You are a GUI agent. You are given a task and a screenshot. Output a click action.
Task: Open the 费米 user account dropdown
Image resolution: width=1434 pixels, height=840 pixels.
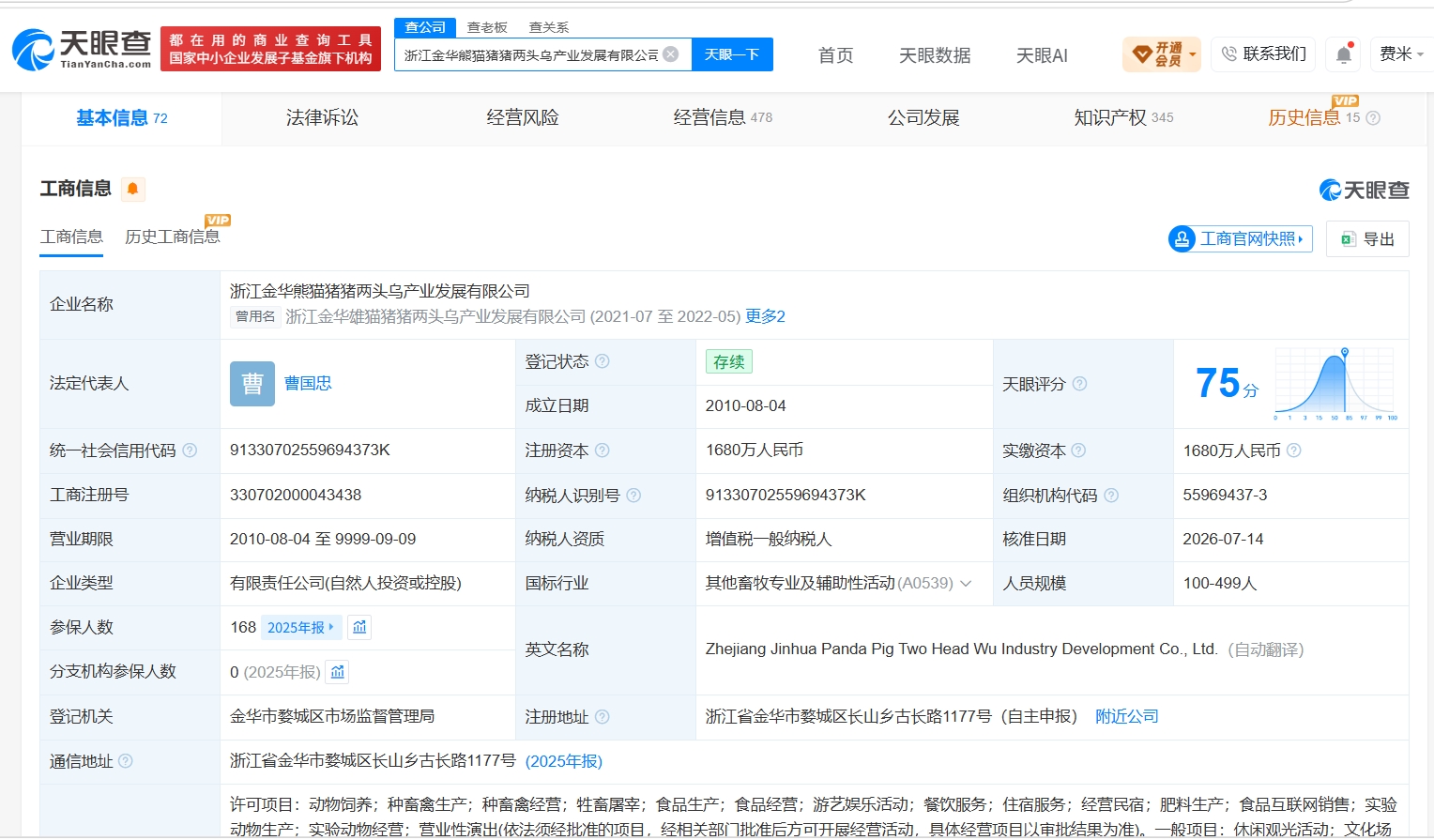[x=1401, y=54]
